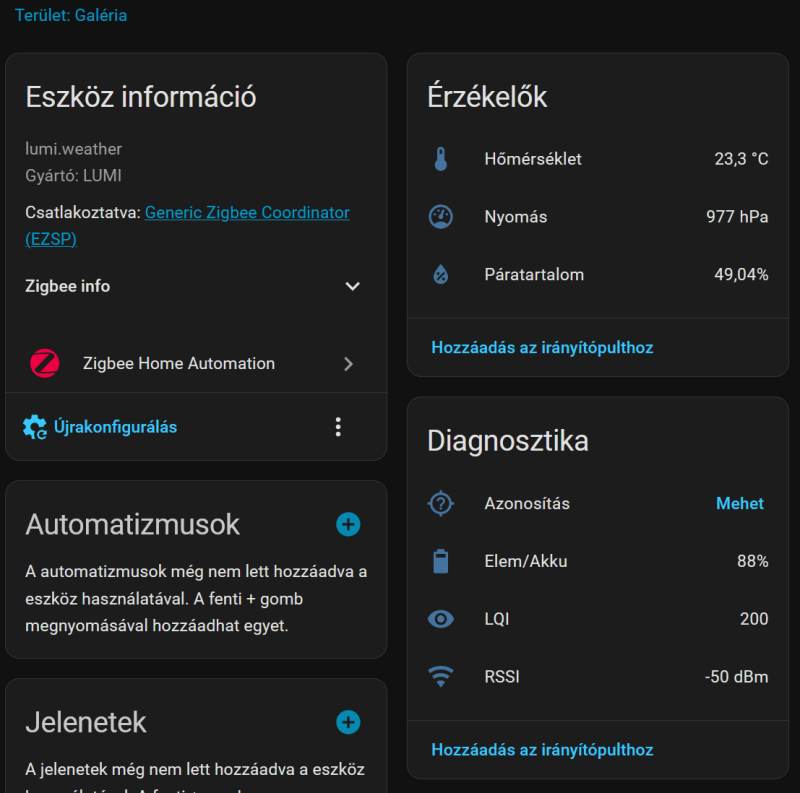Click the Azonosítás identify icon
Image resolution: width=800 pixels, height=793 pixels.
click(441, 503)
